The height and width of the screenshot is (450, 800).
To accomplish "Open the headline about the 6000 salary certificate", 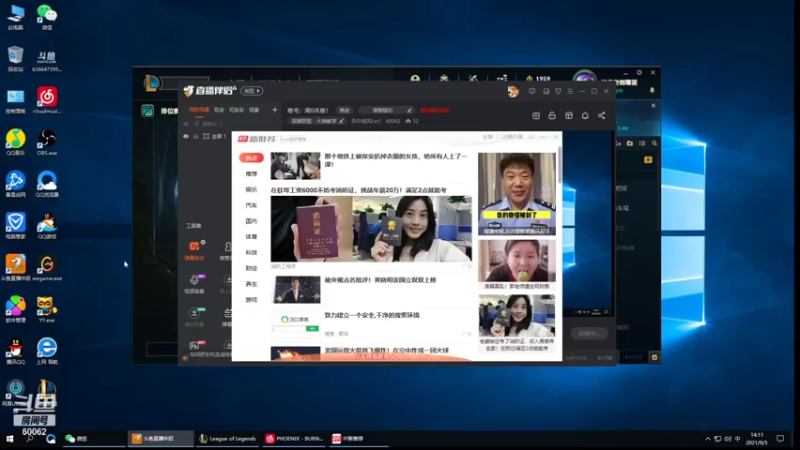I will tap(359, 190).
